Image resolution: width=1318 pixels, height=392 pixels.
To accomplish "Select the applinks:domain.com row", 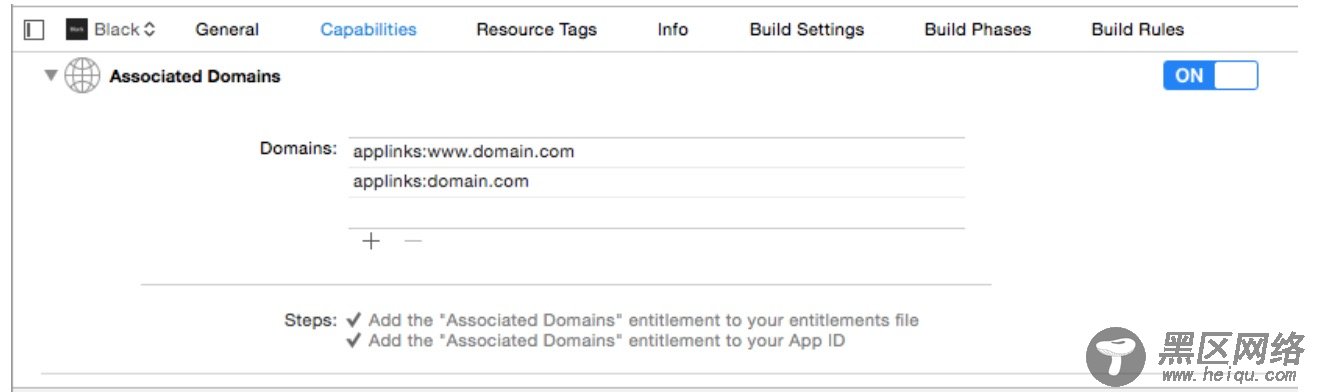I will coord(656,182).
